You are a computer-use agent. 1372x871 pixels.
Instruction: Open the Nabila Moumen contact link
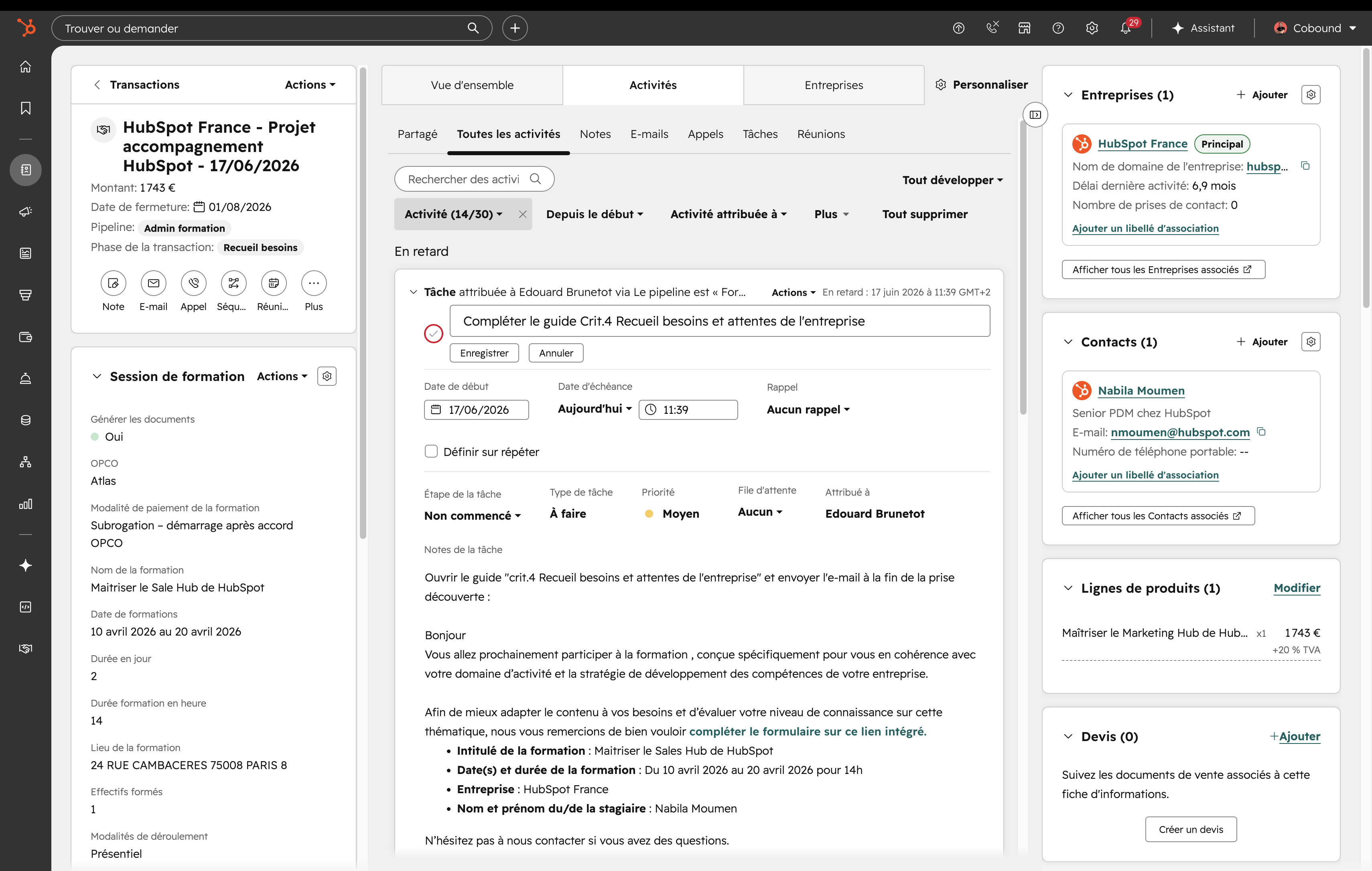(x=1141, y=391)
